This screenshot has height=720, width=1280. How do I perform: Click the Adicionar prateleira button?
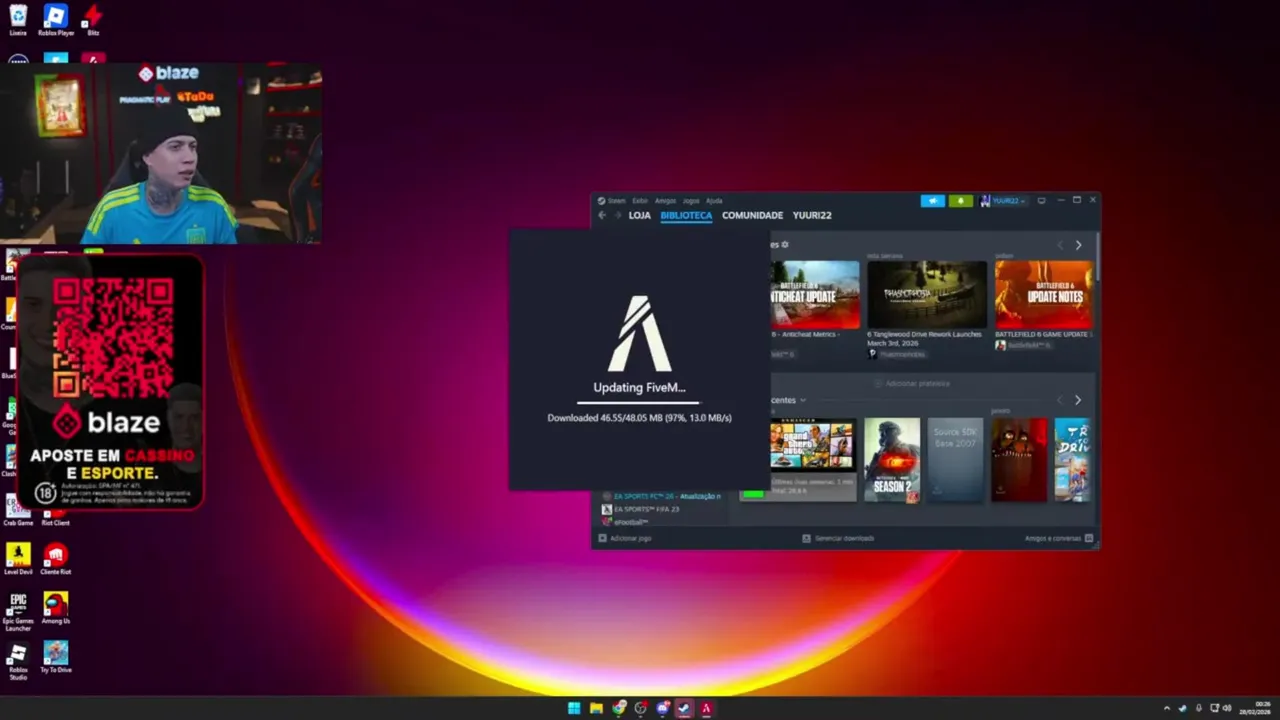[912, 383]
